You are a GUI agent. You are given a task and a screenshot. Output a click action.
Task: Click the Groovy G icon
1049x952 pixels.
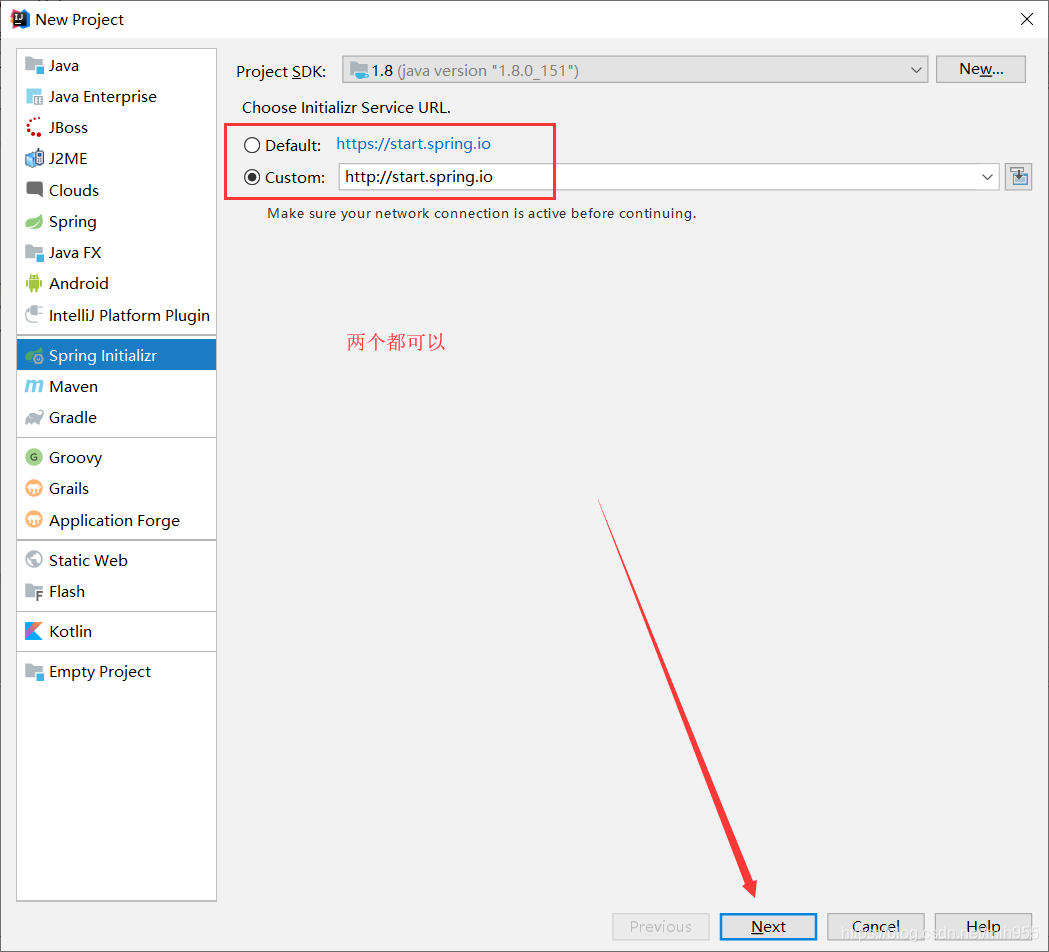33,457
